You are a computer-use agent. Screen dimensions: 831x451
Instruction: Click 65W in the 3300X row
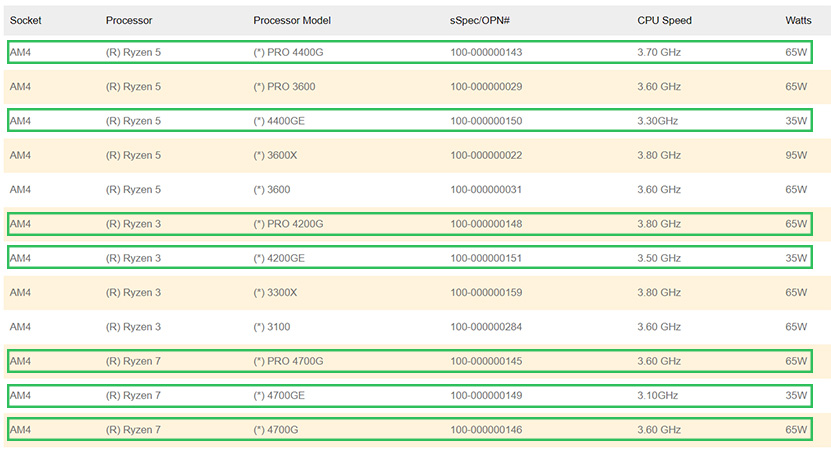796,293
